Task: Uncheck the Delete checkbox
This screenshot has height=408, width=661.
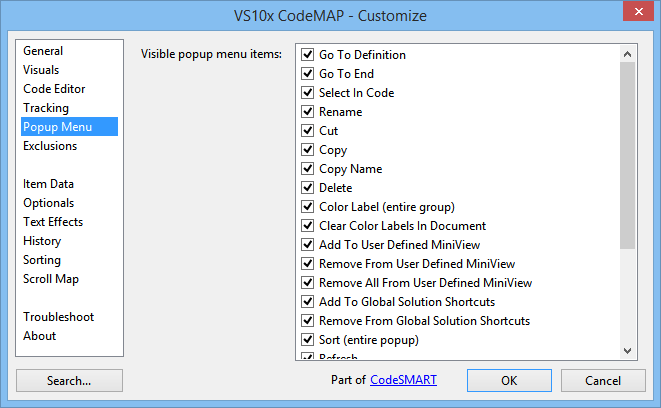Action: (x=308, y=188)
